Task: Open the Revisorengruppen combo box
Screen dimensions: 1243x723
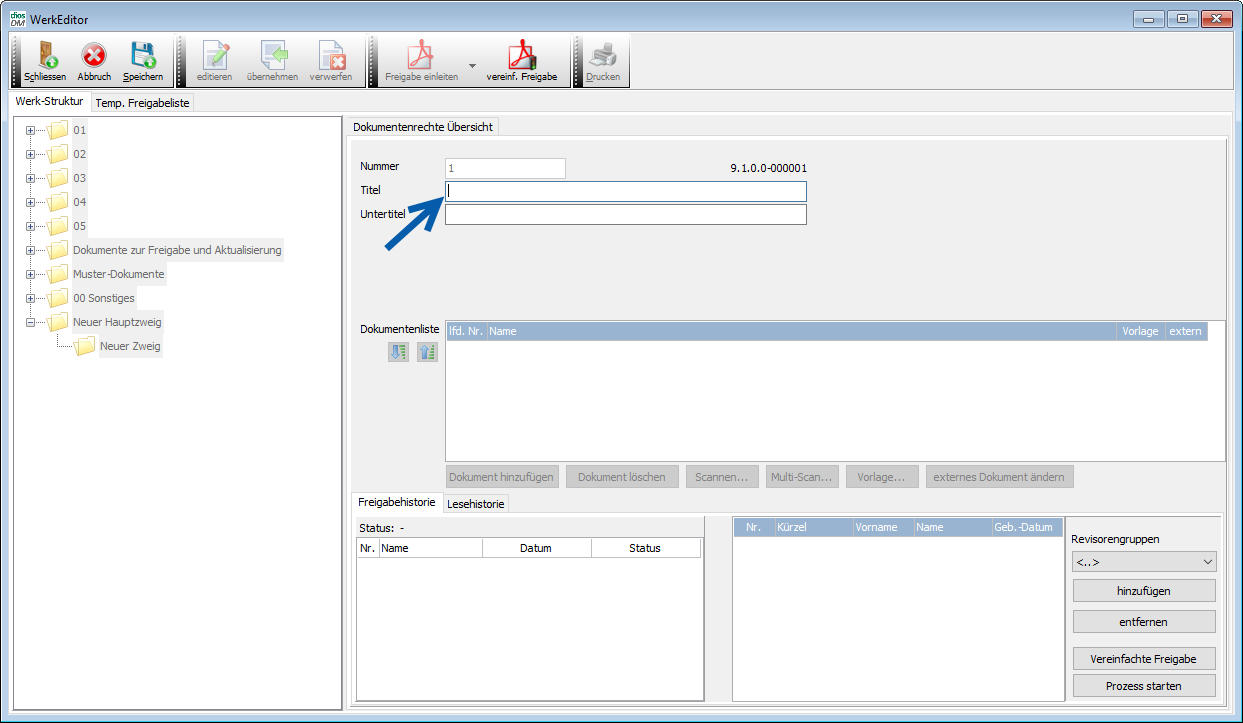Action: [1144, 562]
